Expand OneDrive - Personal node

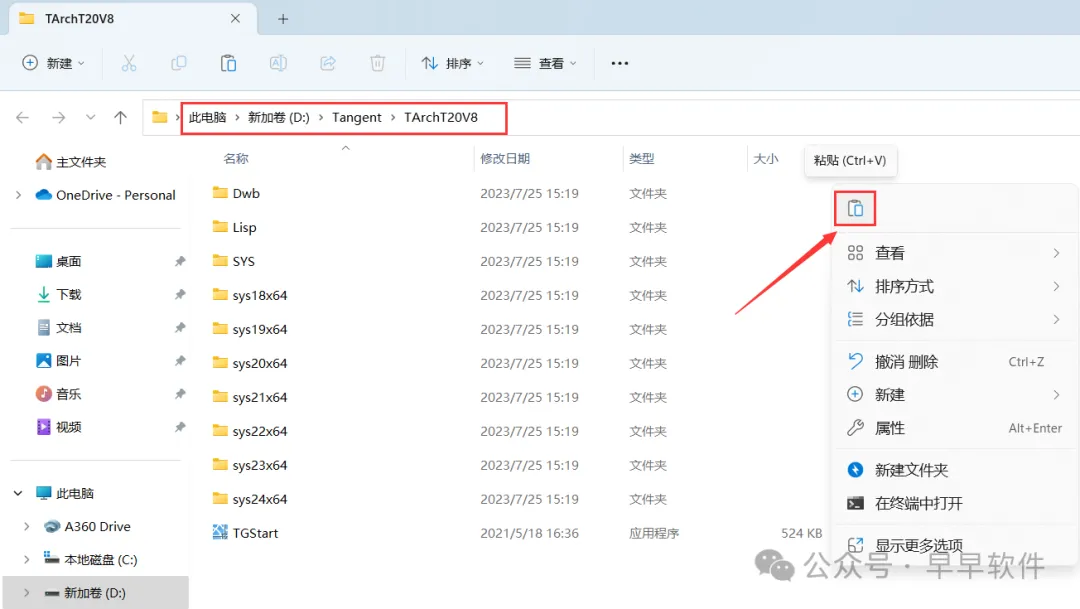(19, 195)
